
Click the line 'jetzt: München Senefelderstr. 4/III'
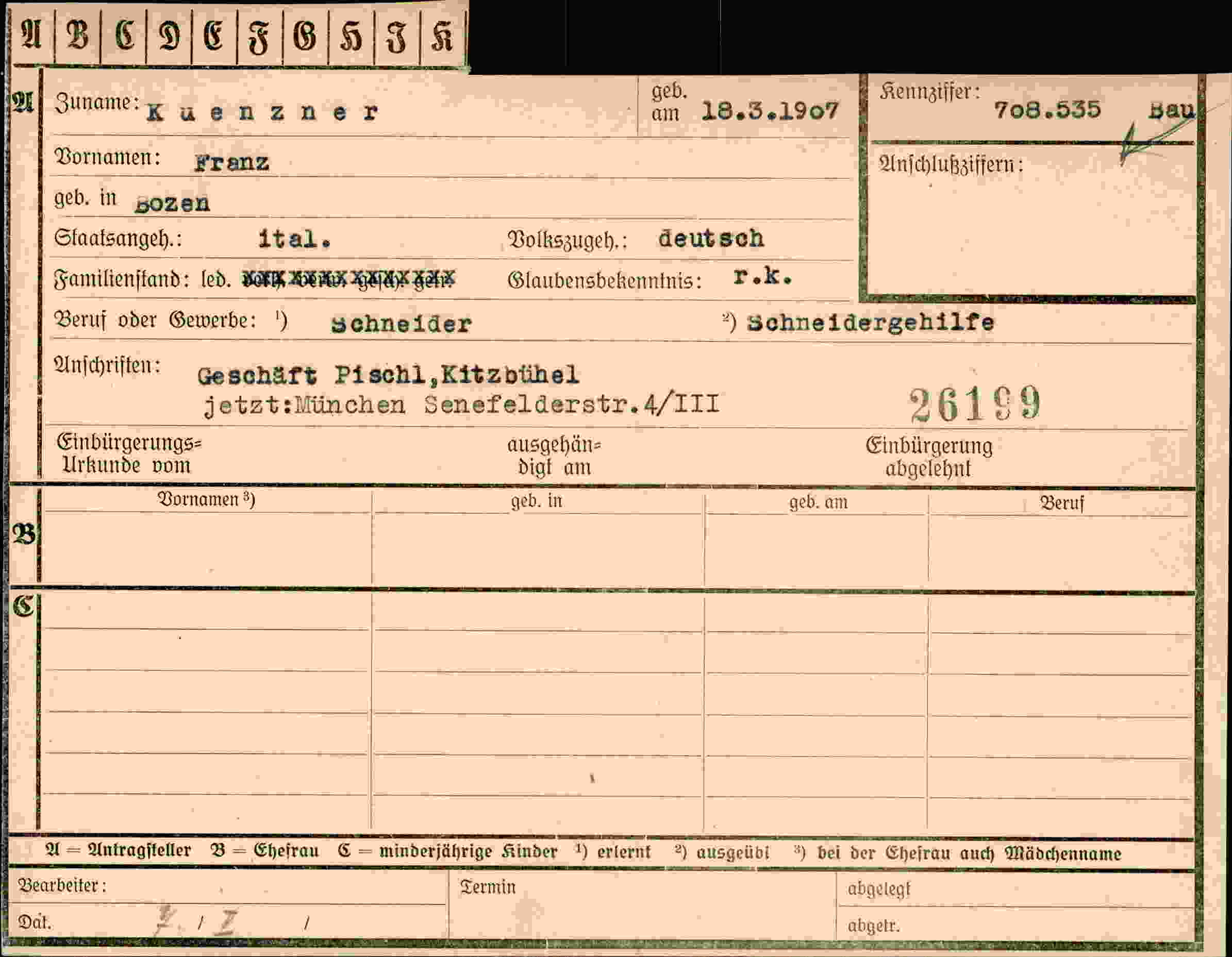click(x=461, y=406)
